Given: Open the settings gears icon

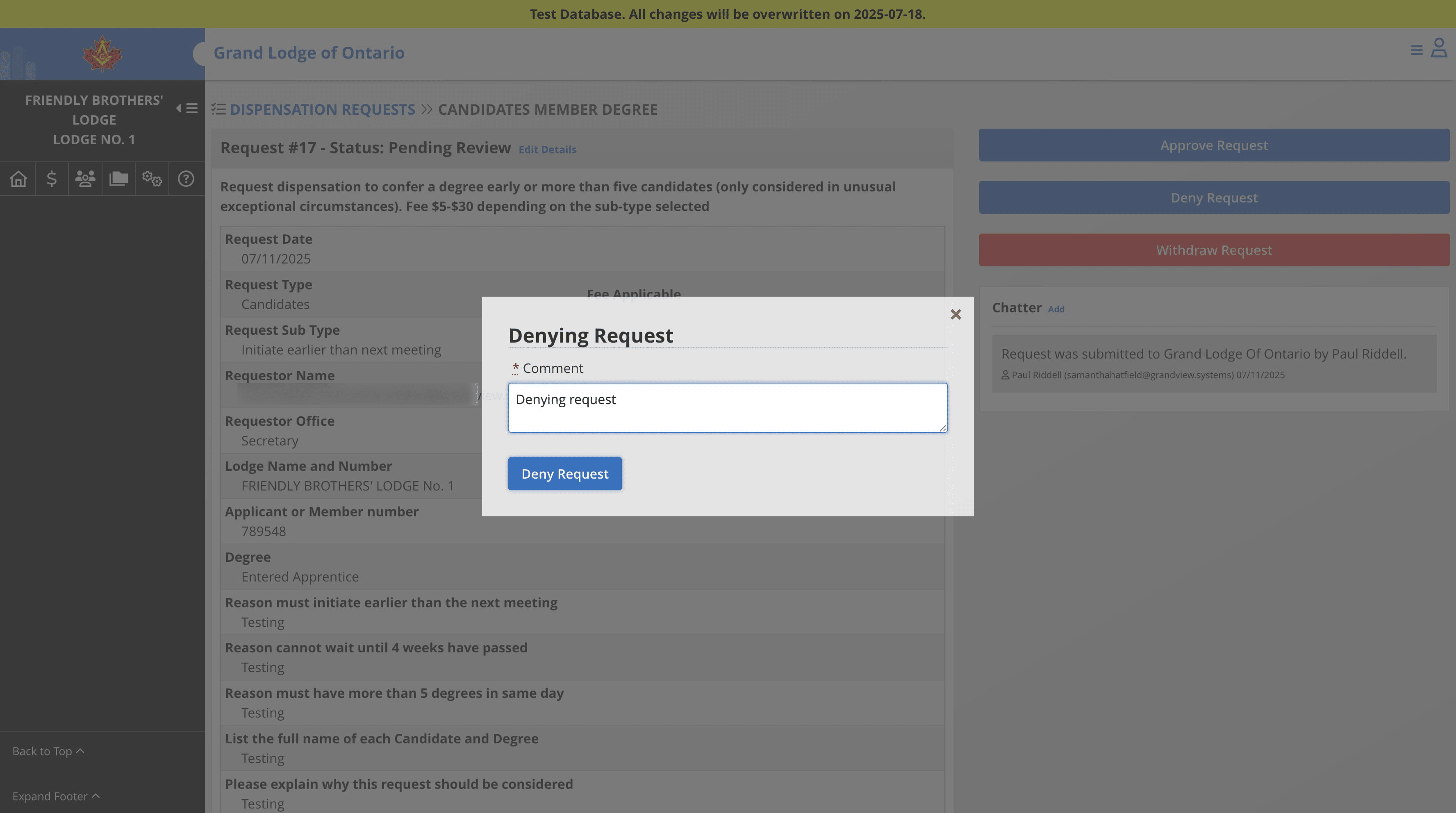Looking at the screenshot, I should point(152,179).
